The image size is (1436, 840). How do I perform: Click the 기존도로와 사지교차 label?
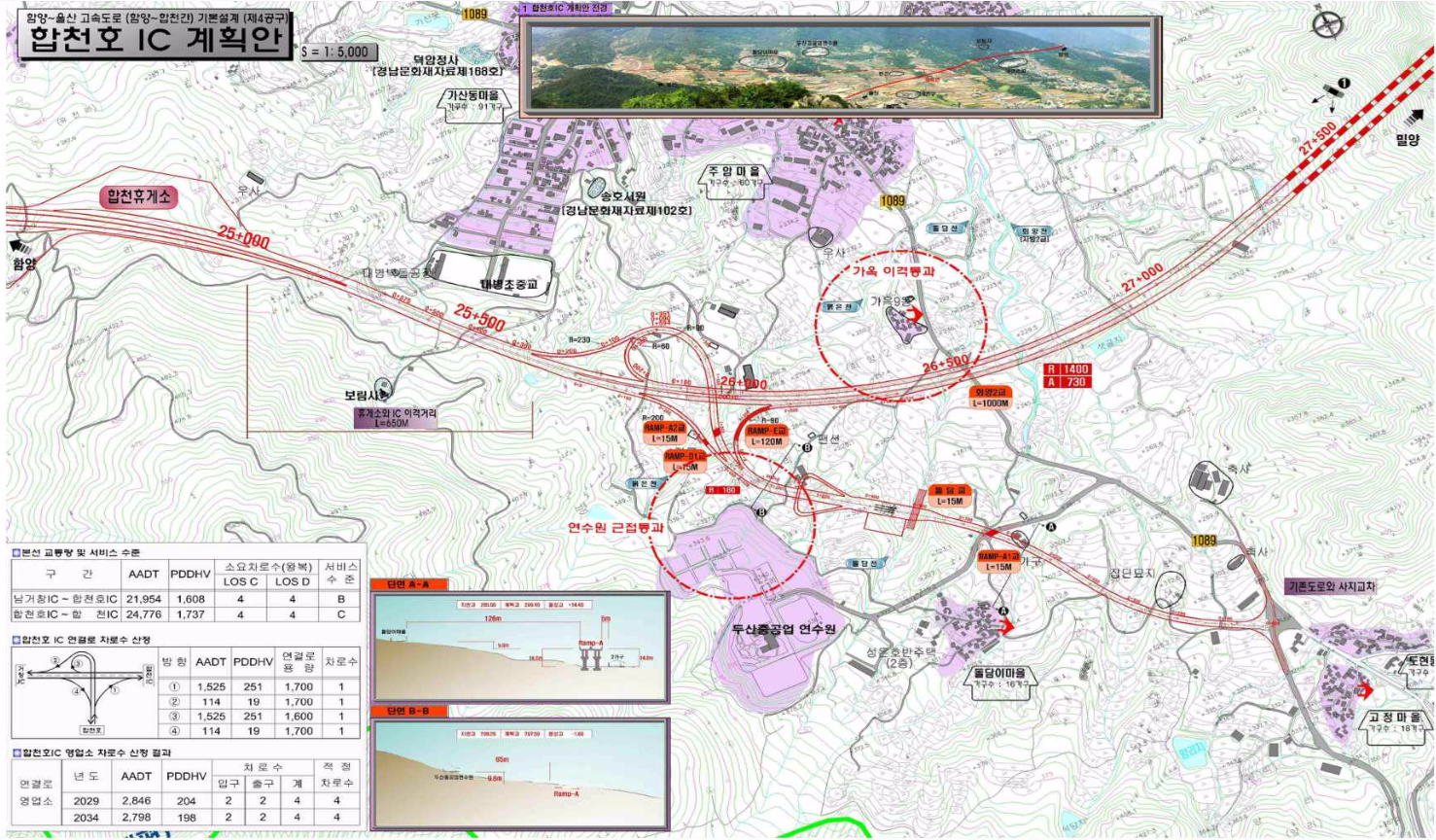click(1331, 587)
